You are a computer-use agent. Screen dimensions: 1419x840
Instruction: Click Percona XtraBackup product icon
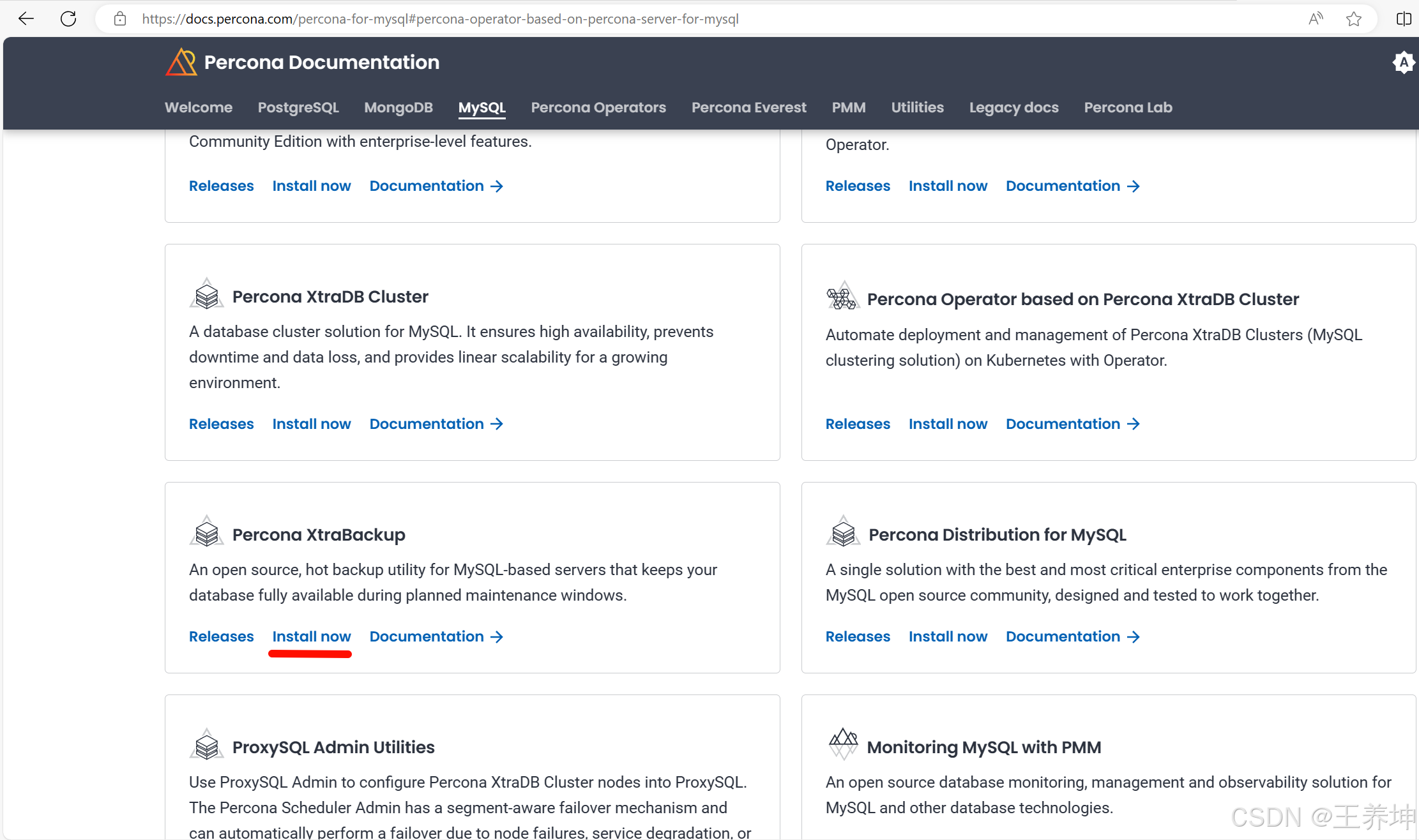[206, 533]
